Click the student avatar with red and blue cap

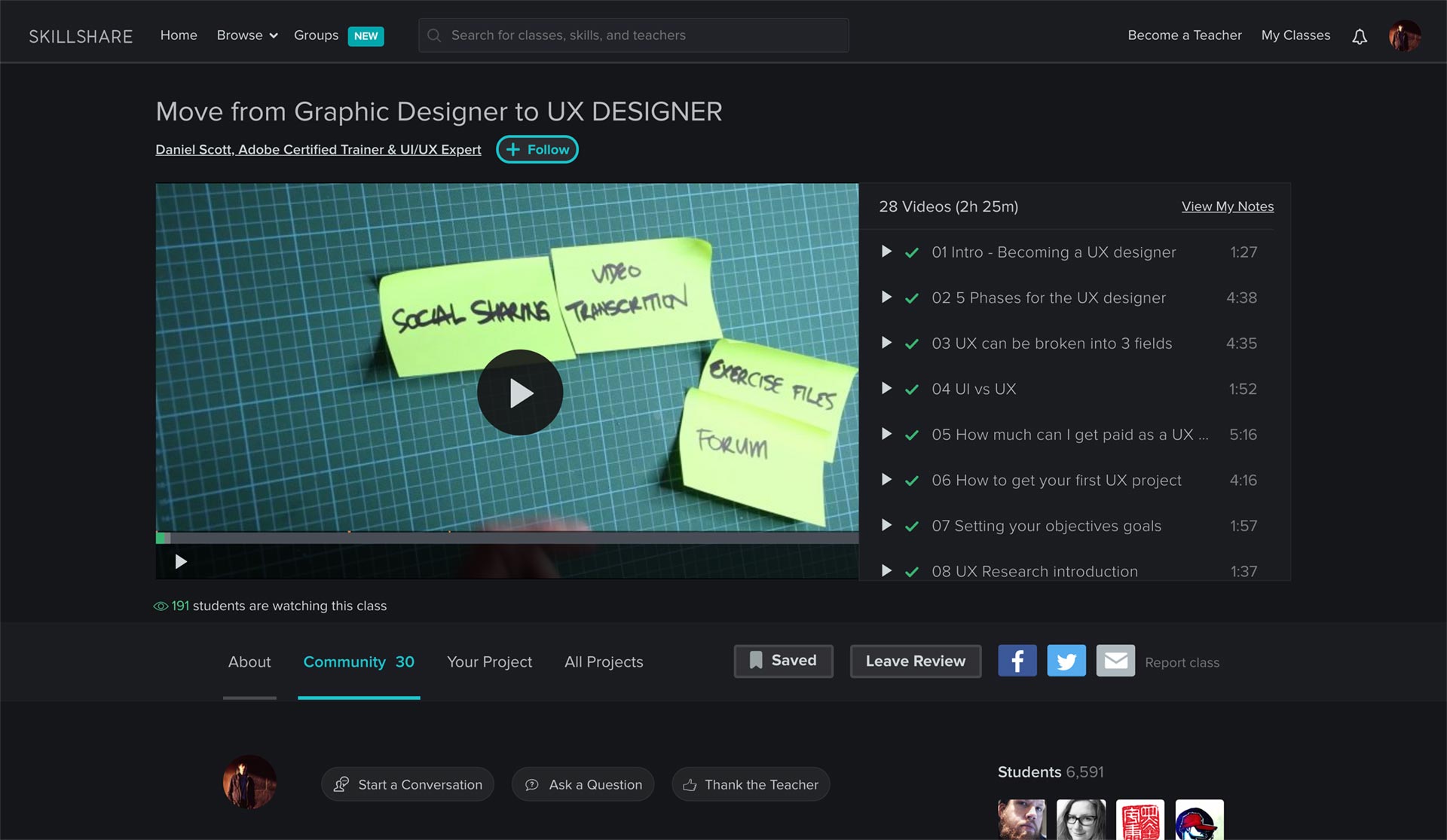tap(1200, 820)
